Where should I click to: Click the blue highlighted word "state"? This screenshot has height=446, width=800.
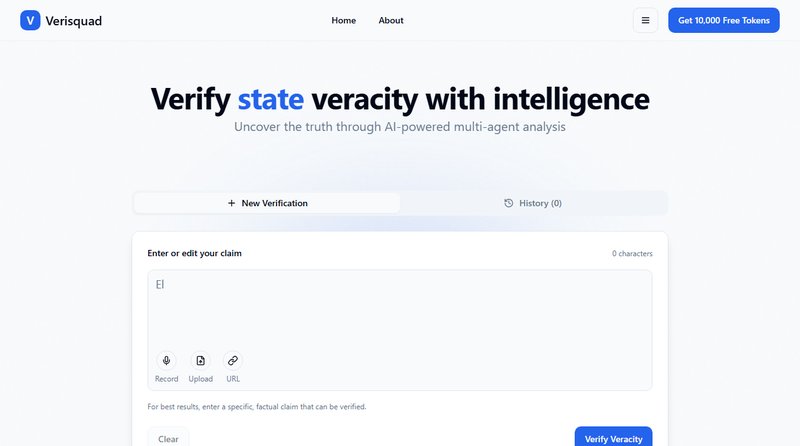coord(271,99)
